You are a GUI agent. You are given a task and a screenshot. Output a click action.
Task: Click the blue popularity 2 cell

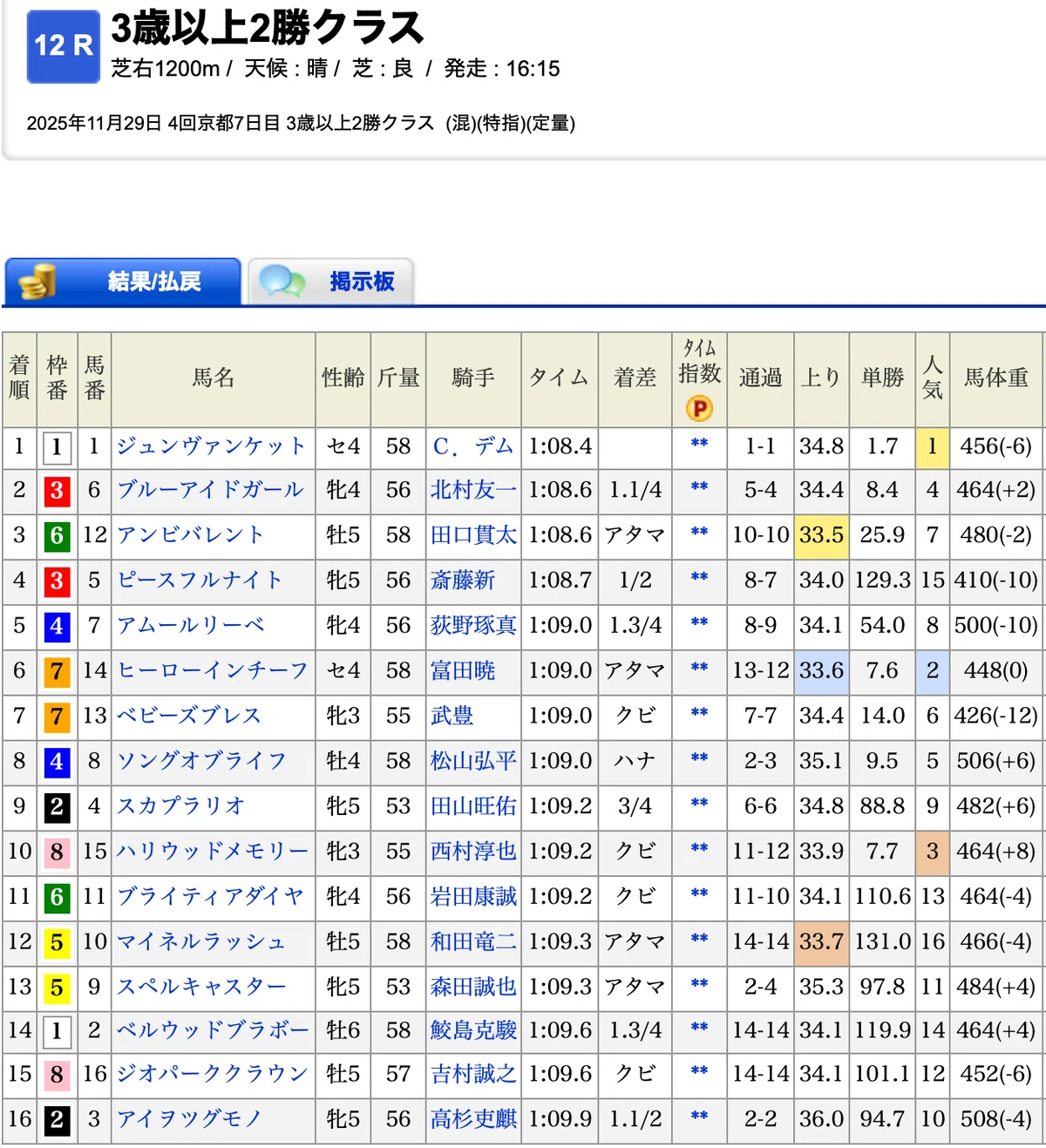click(x=933, y=671)
